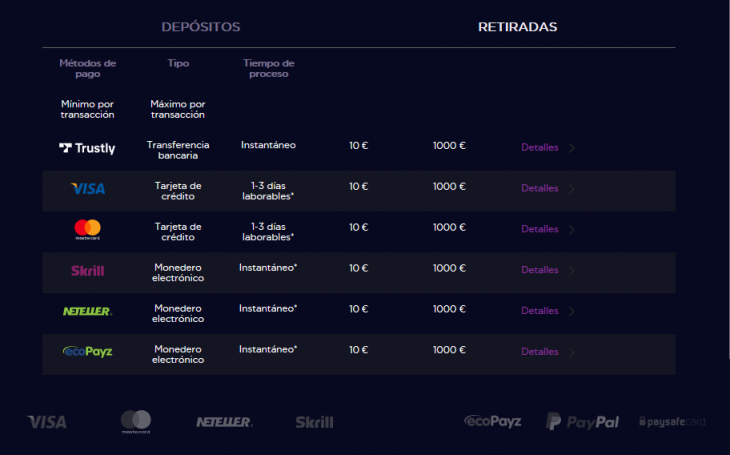Image resolution: width=730 pixels, height=455 pixels.
Task: Click '10 €' minimum in Trustly row
Action: pos(358,146)
